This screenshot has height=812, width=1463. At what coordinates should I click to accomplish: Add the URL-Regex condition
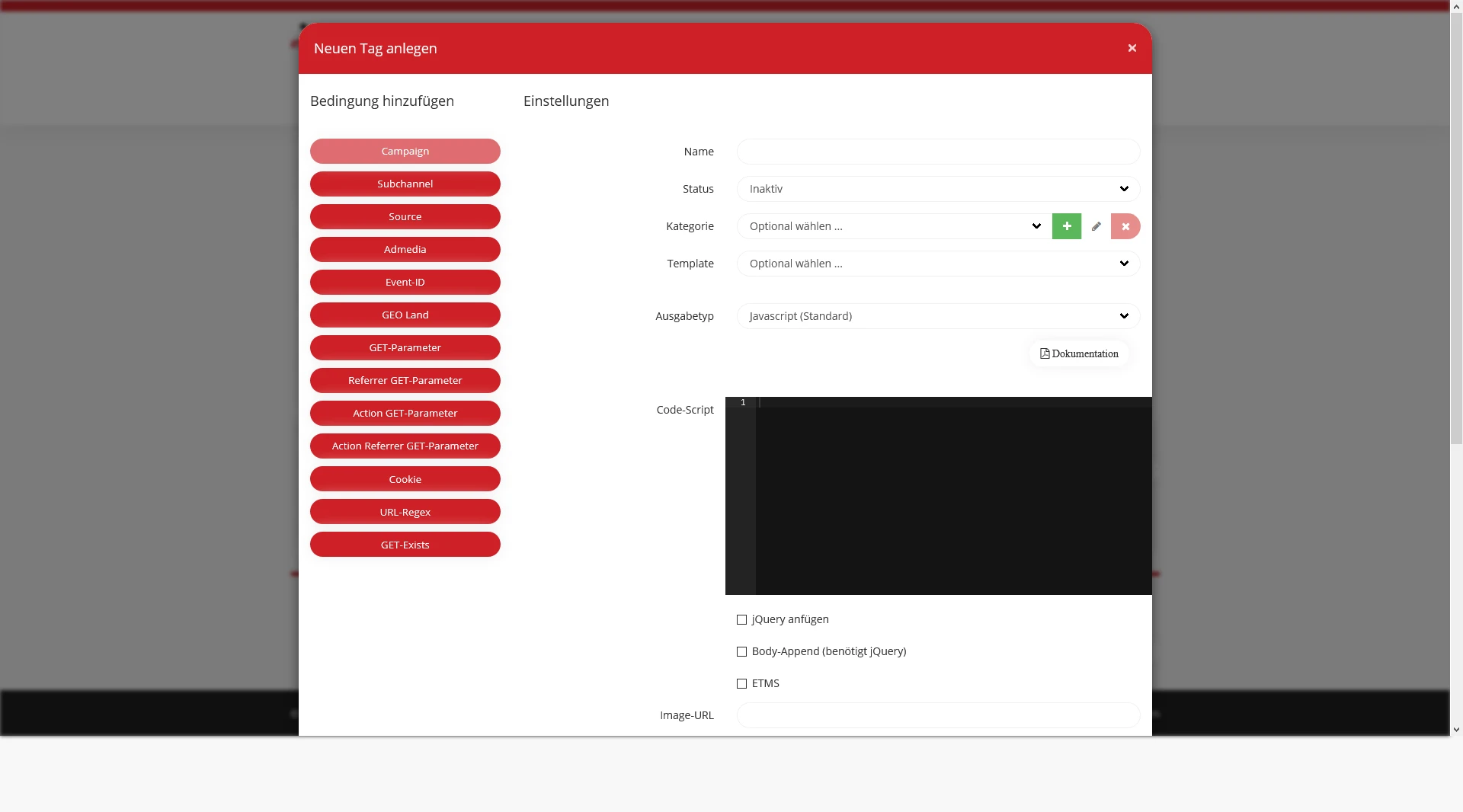click(x=405, y=512)
